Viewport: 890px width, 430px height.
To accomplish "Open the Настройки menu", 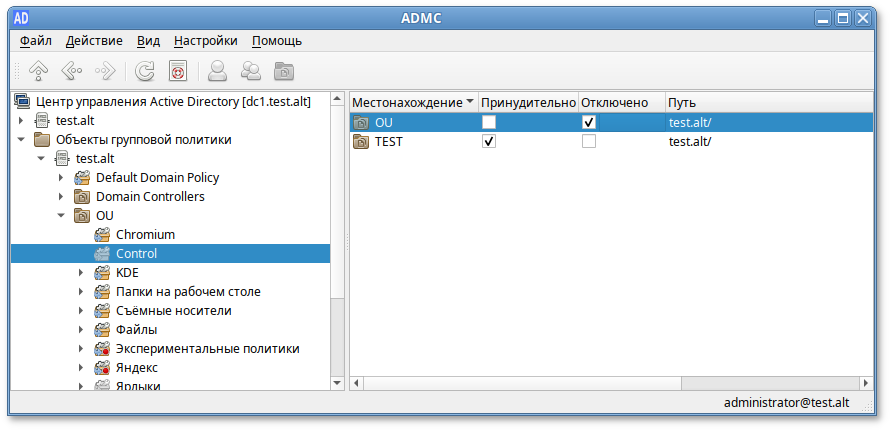I will (205, 41).
